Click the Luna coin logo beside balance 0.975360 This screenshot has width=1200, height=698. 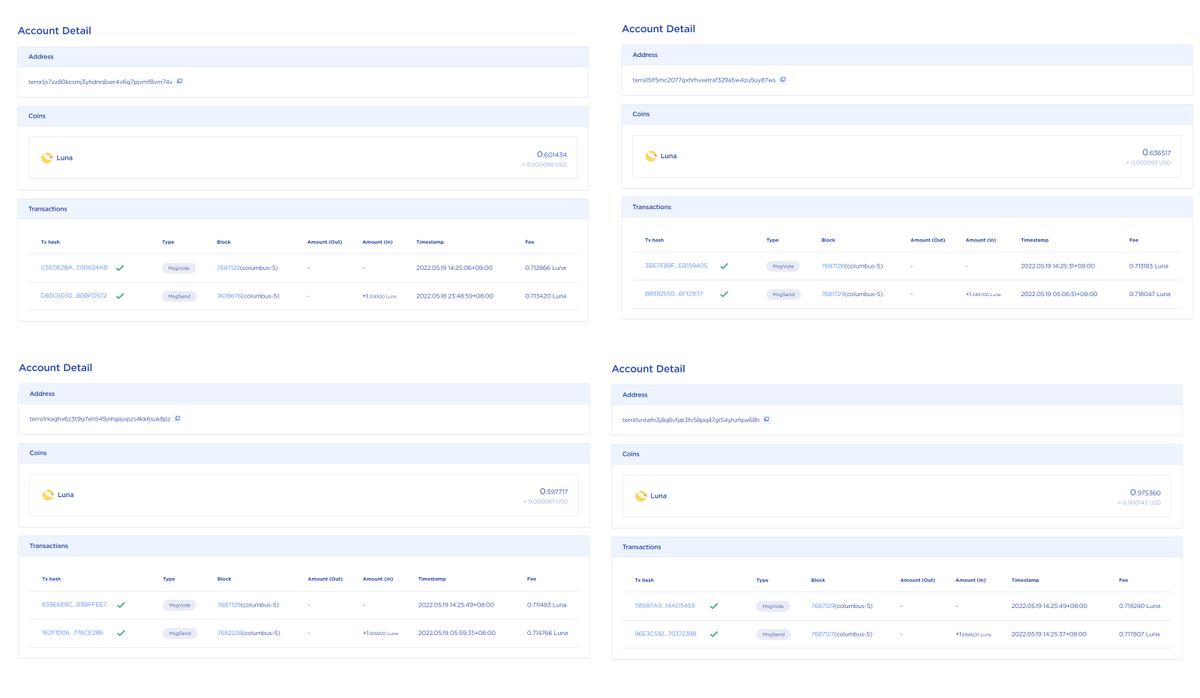(x=641, y=496)
